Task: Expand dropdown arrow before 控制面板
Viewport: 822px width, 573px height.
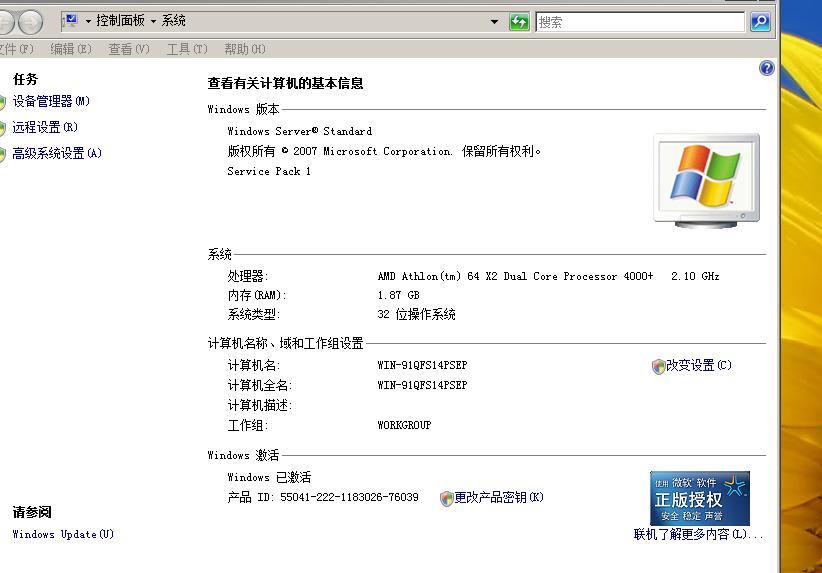Action: coord(88,21)
